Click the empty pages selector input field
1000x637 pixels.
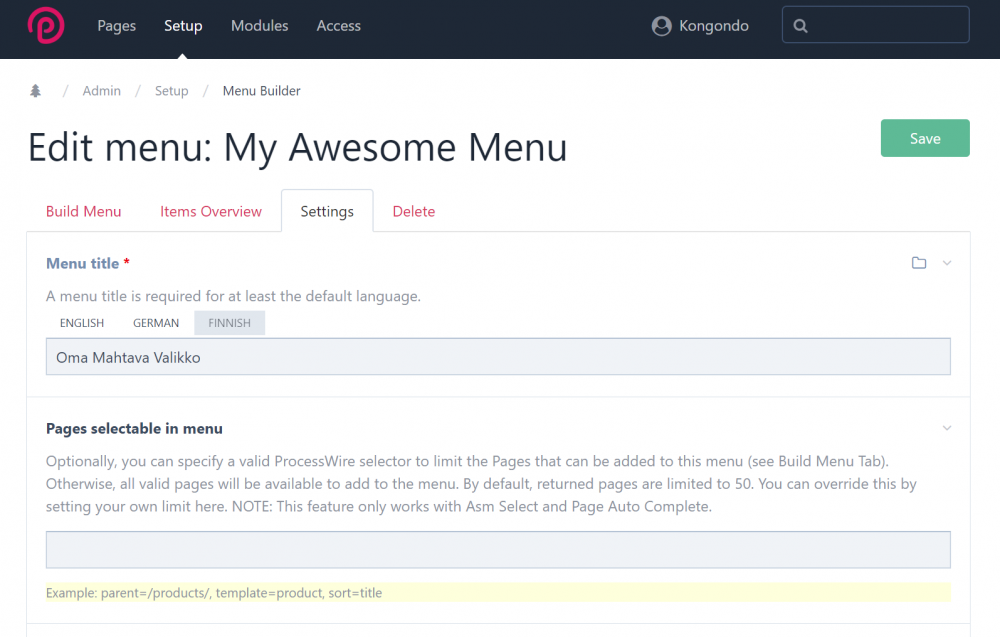point(498,550)
